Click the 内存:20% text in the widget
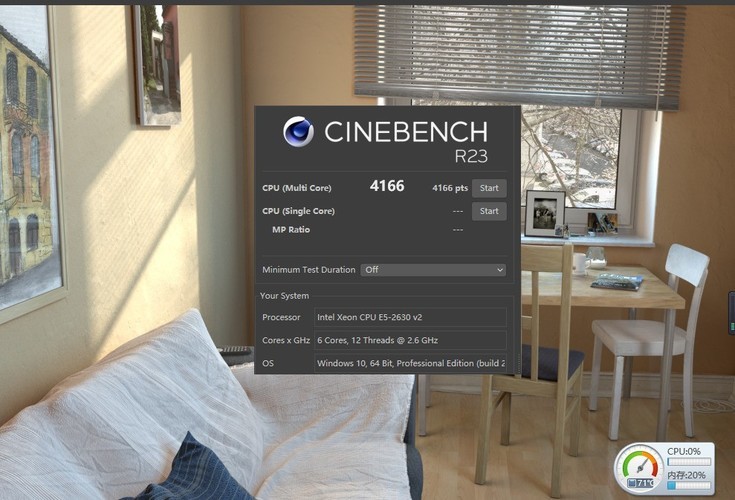 coord(687,475)
